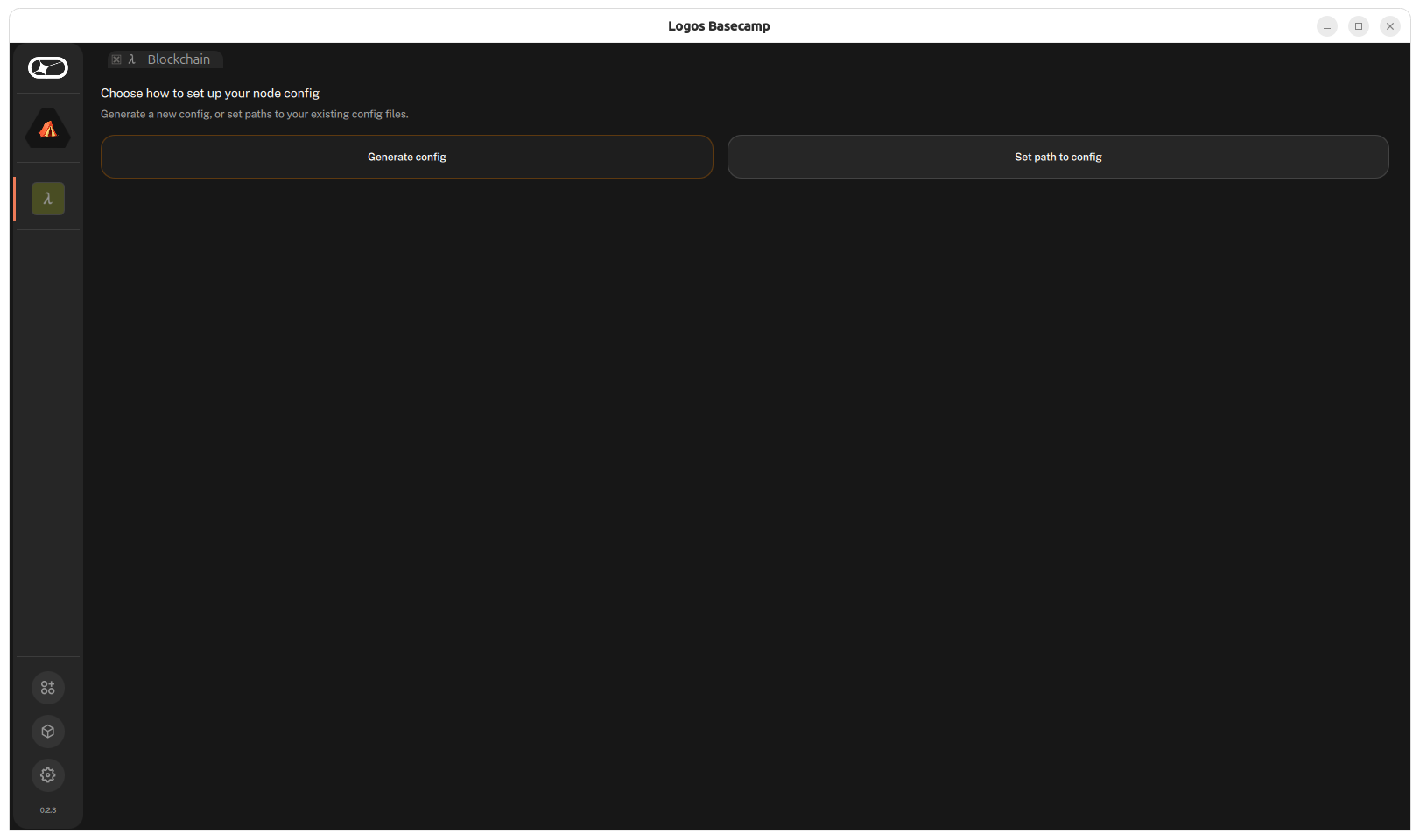Image resolution: width=1420 pixels, height=840 pixels.
Task: Minimize the Logos Basecamp window
Action: (1327, 26)
